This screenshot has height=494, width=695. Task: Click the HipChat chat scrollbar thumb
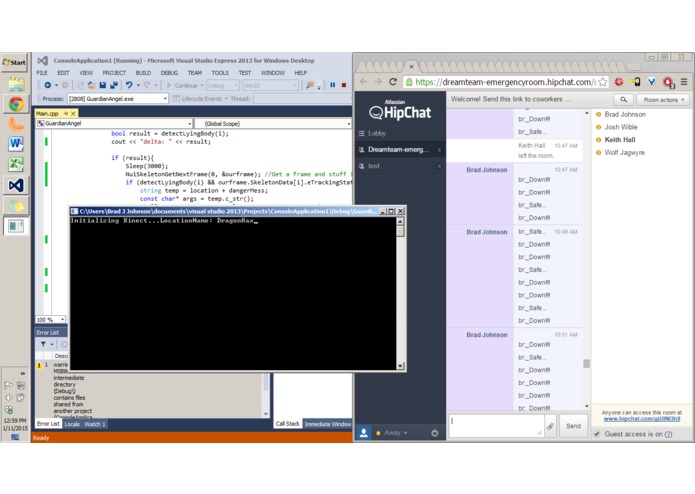pos(586,364)
